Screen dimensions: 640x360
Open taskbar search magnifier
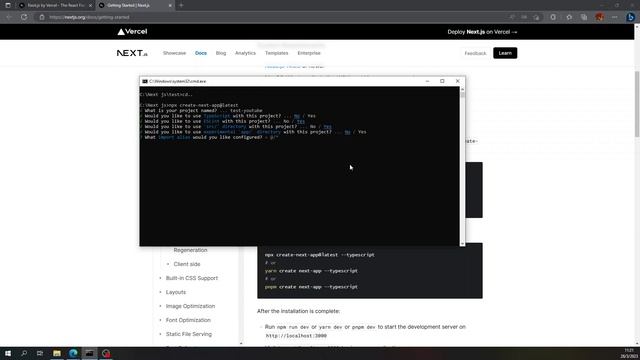pyautogui.click(x=24, y=353)
